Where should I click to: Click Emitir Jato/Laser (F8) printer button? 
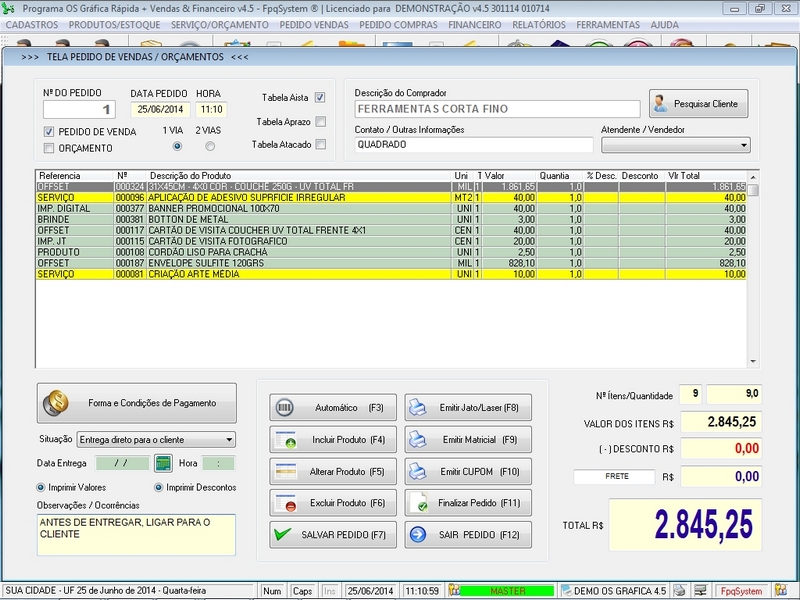[468, 408]
